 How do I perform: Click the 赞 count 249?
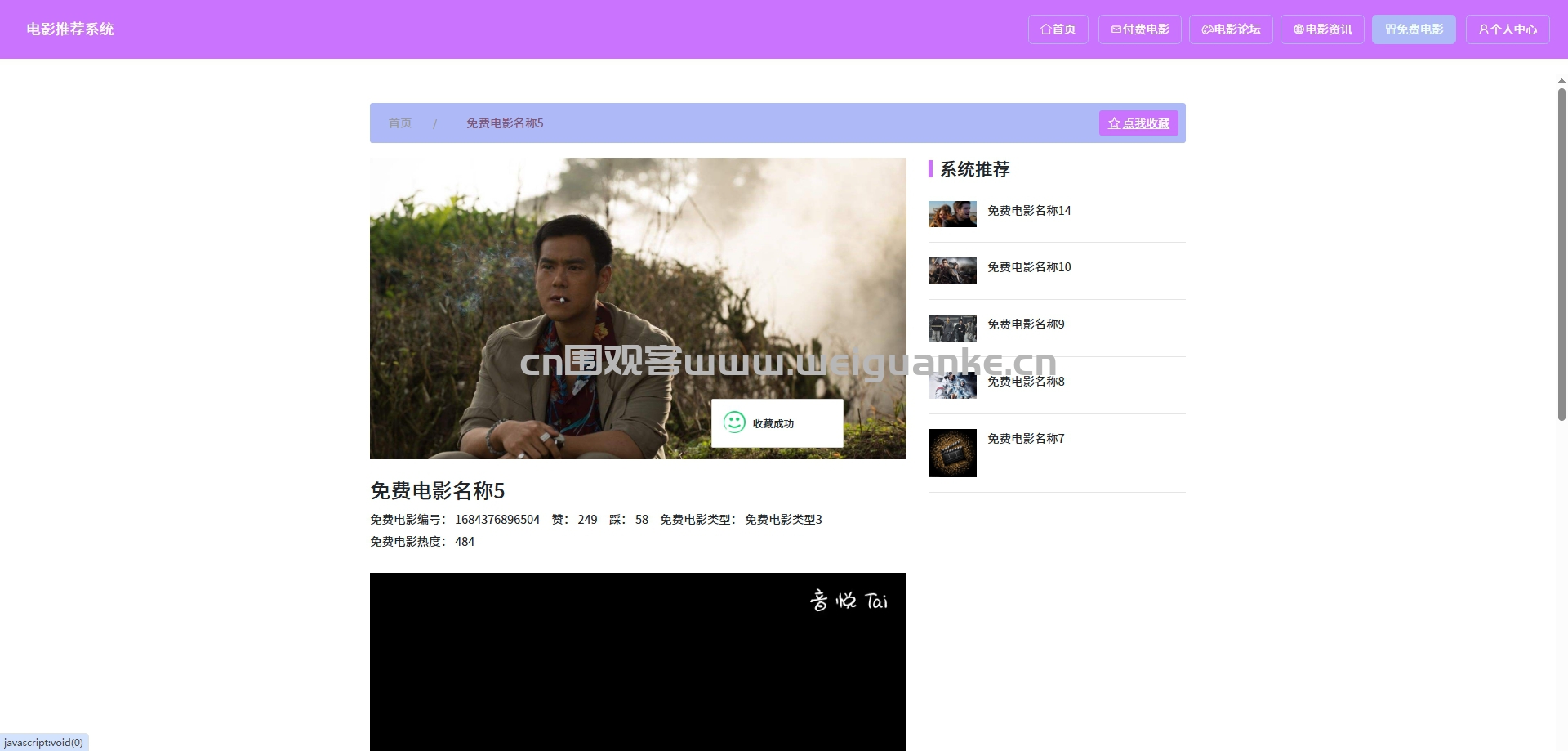[574, 520]
